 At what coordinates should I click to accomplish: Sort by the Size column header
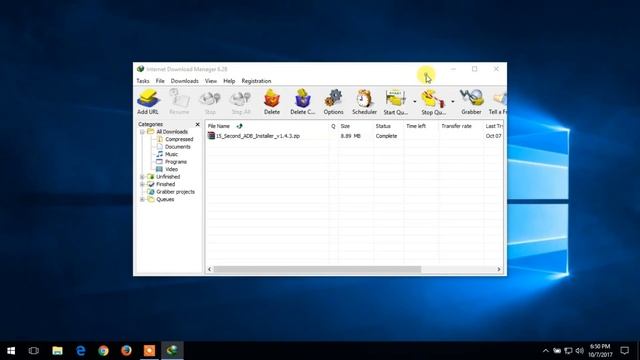pos(356,126)
